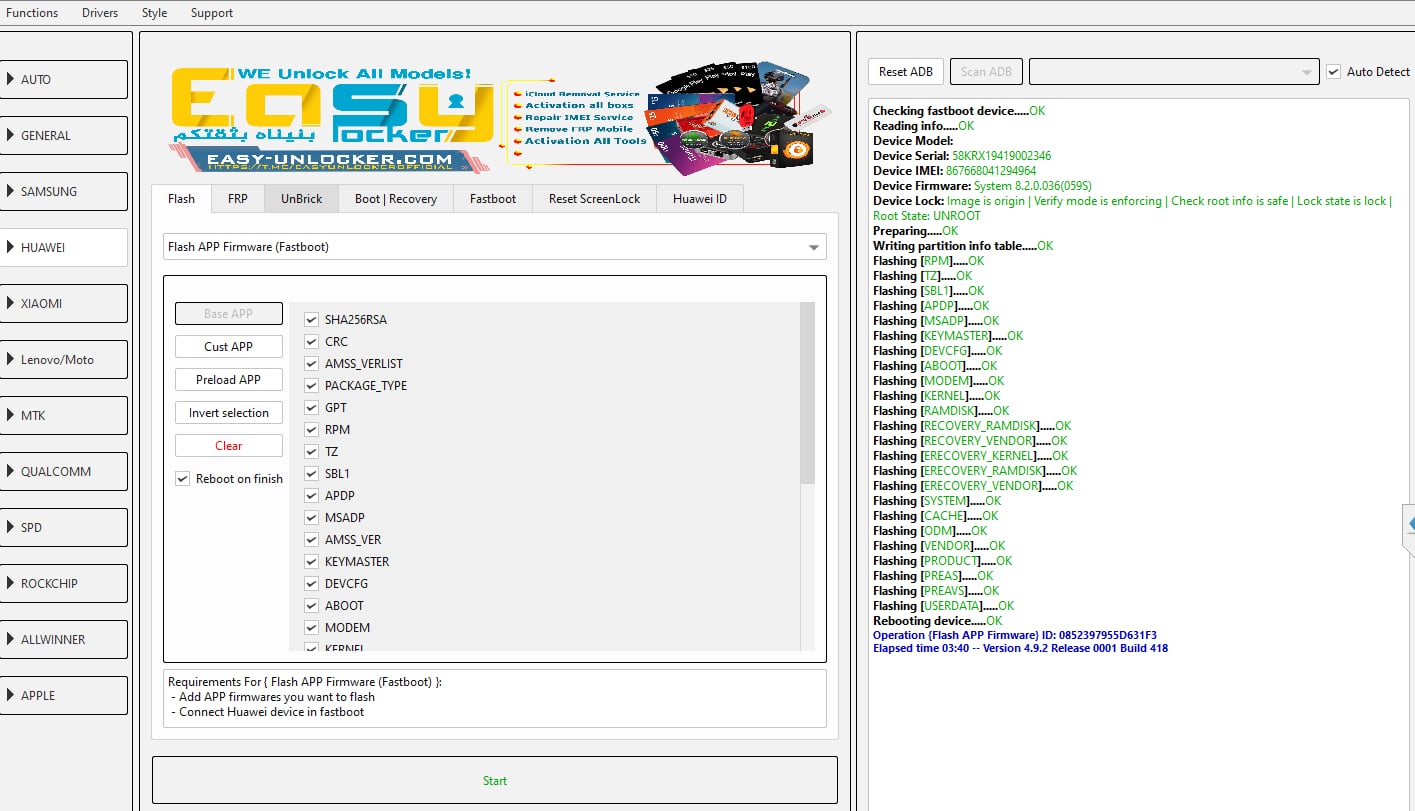Click the Operation ID 0852397955D631F3 line
Screen dimensions: 1415x811
click(1015, 635)
